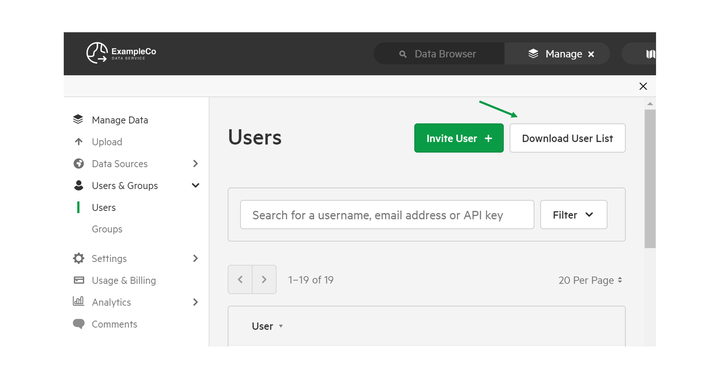720x379 pixels.
Task: Select Groups in the sidebar
Action: coord(107,229)
